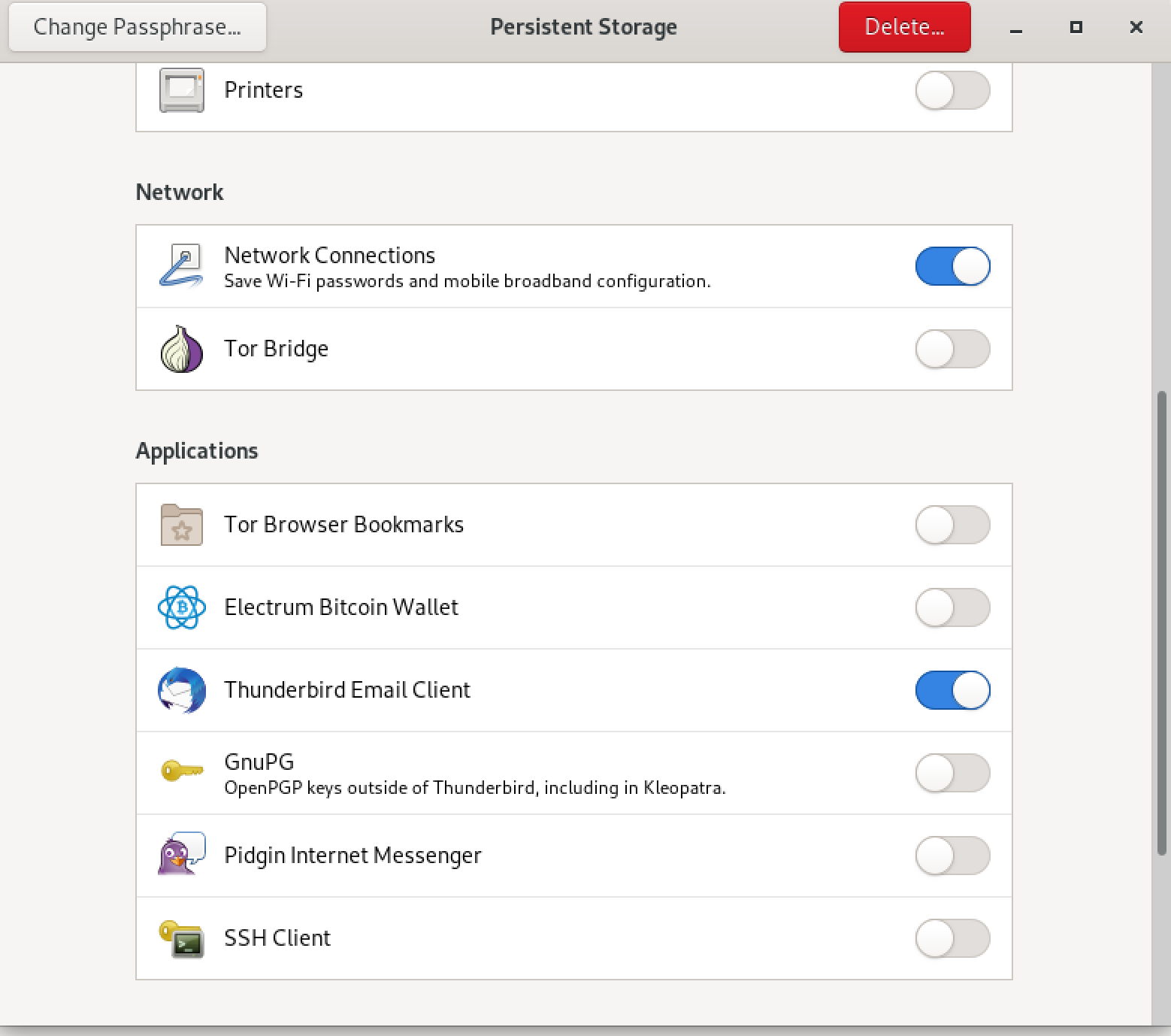Click the Thunderbird Email Client icon

pos(180,690)
